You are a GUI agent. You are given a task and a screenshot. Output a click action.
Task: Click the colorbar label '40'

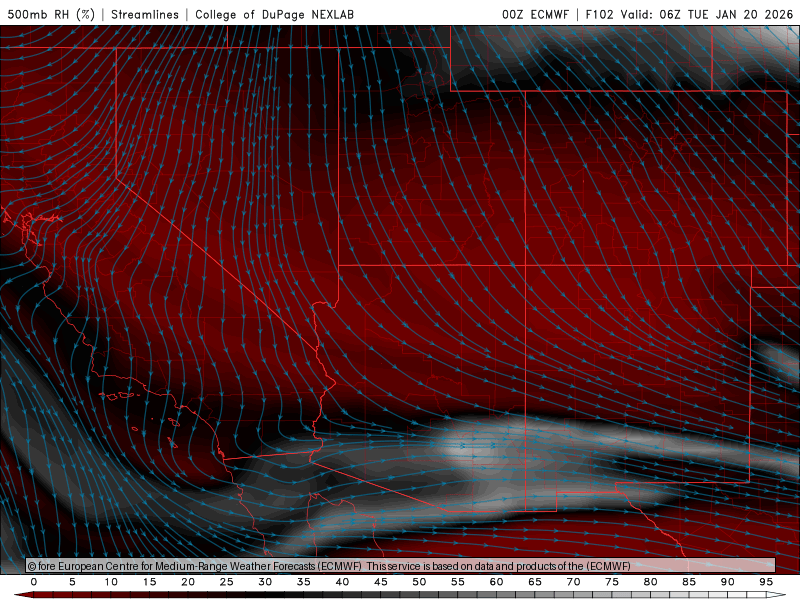(342, 582)
